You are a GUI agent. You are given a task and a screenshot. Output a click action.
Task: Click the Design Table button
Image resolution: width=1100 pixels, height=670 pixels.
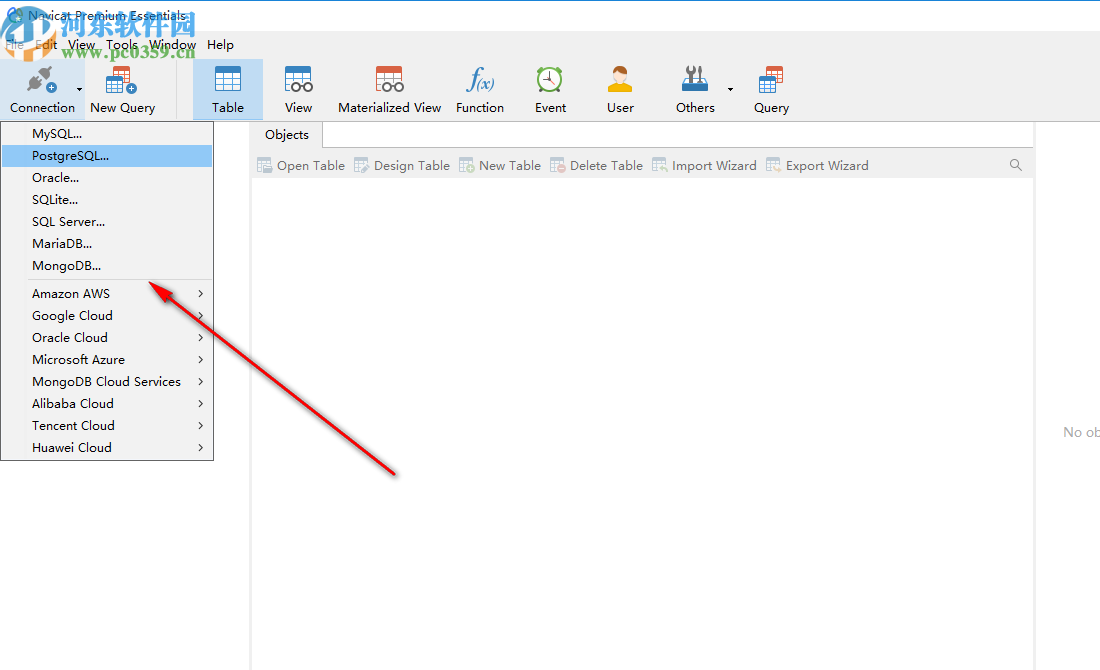[x=402, y=166]
